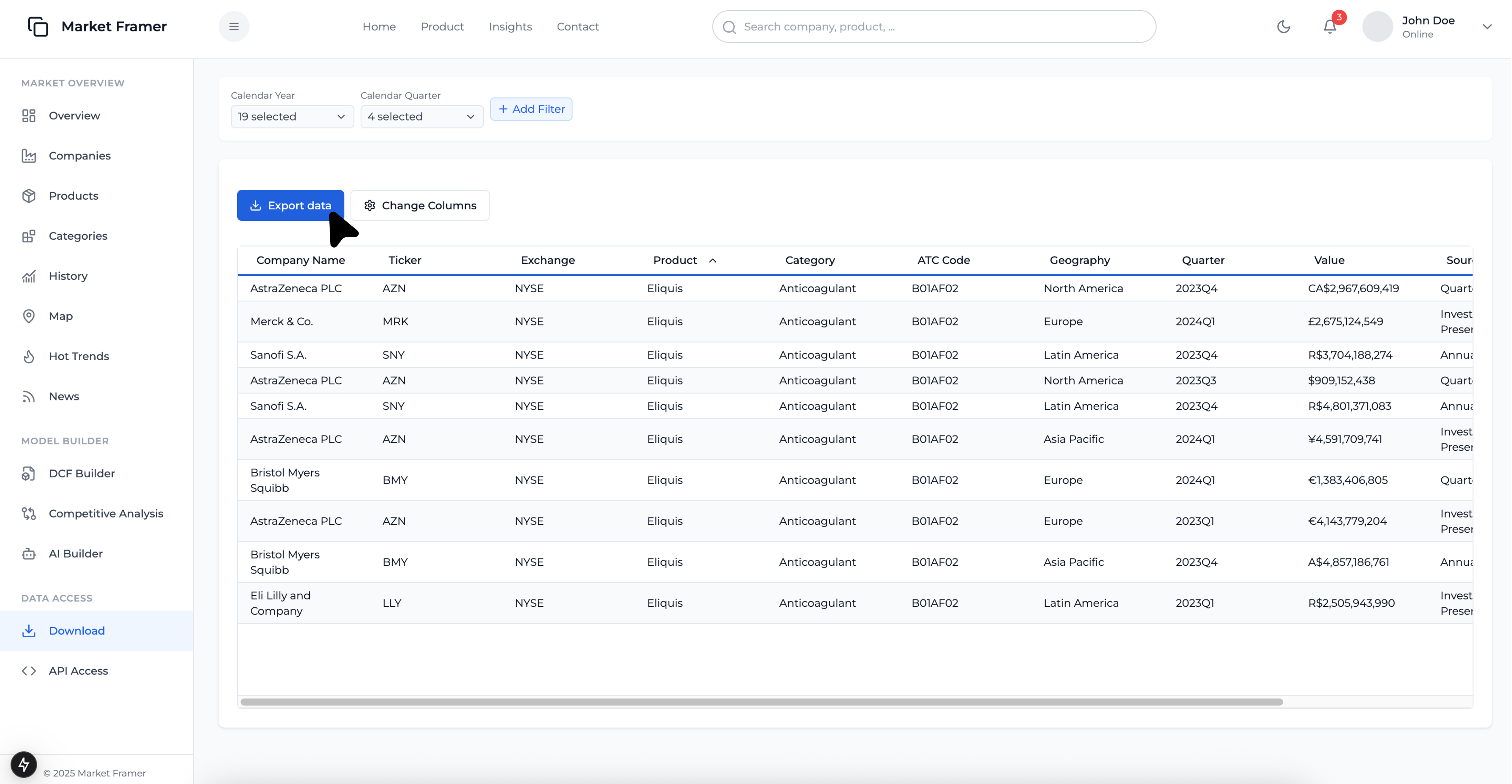This screenshot has height=784, width=1512.
Task: Switch to dark mode moon icon
Action: (1283, 27)
